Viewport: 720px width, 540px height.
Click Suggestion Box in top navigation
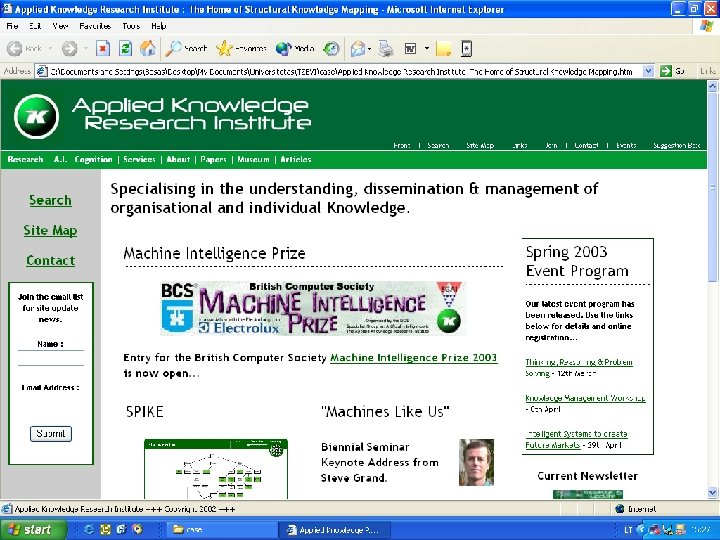tap(676, 146)
